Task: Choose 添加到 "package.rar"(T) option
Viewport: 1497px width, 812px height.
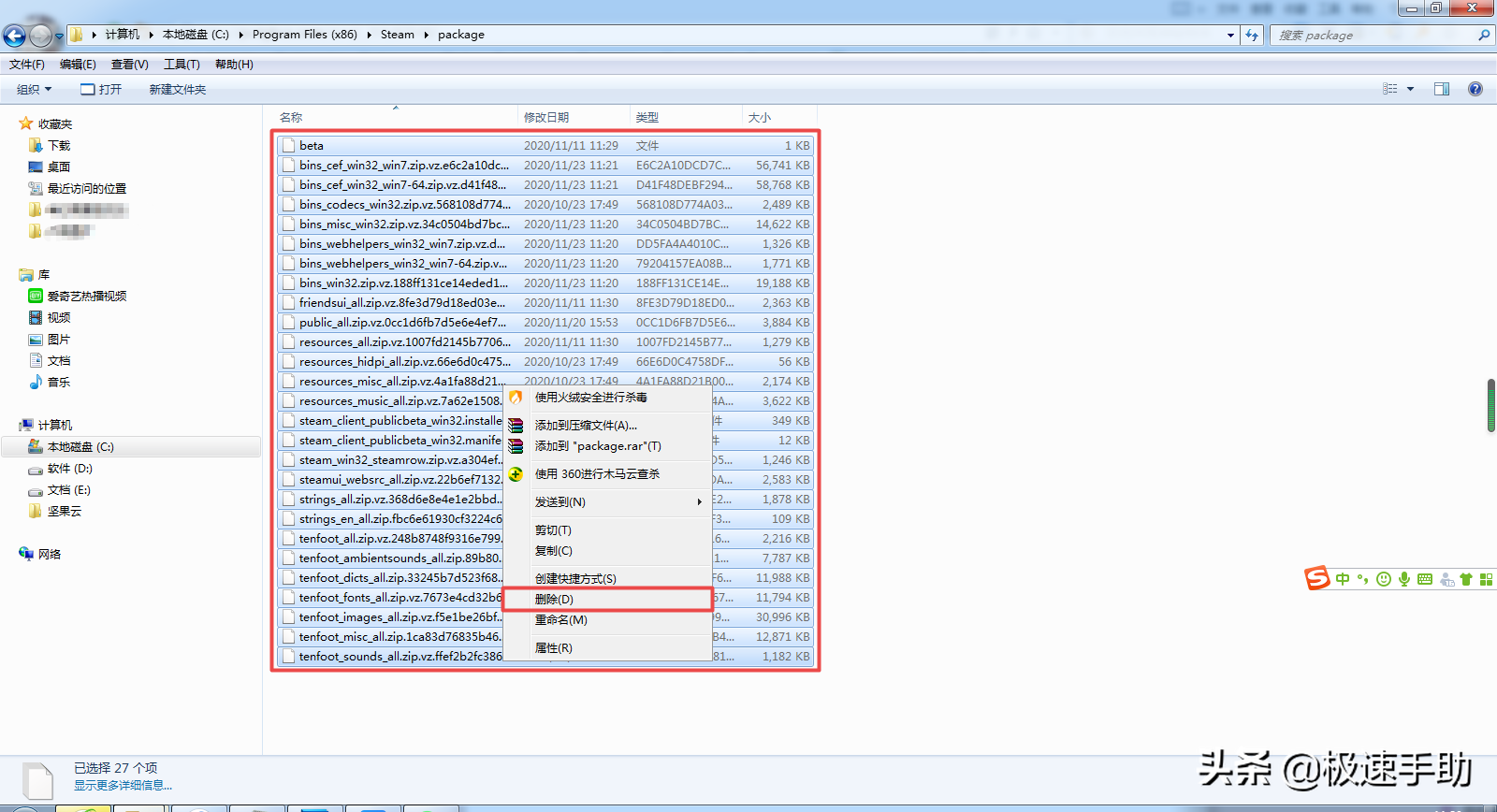Action: click(x=608, y=446)
